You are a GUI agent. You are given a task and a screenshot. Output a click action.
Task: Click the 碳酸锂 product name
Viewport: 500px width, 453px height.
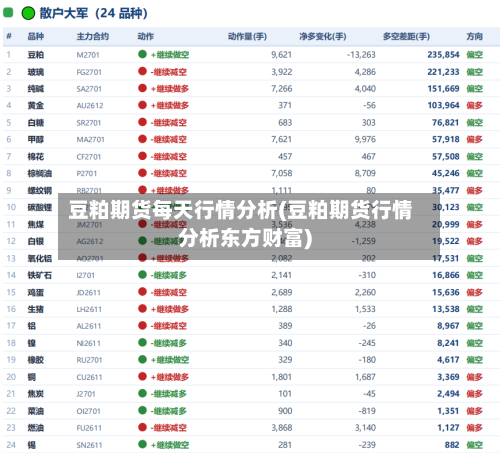point(40,207)
